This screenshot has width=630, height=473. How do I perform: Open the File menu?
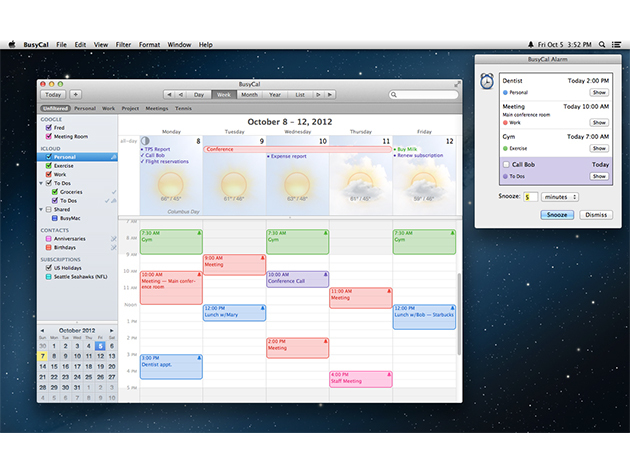tap(61, 45)
